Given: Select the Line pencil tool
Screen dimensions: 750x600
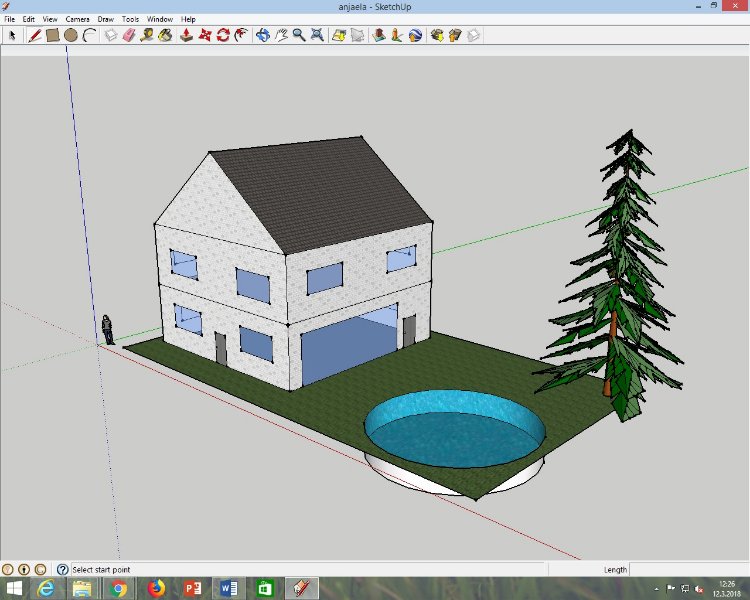Looking at the screenshot, I should point(34,35).
